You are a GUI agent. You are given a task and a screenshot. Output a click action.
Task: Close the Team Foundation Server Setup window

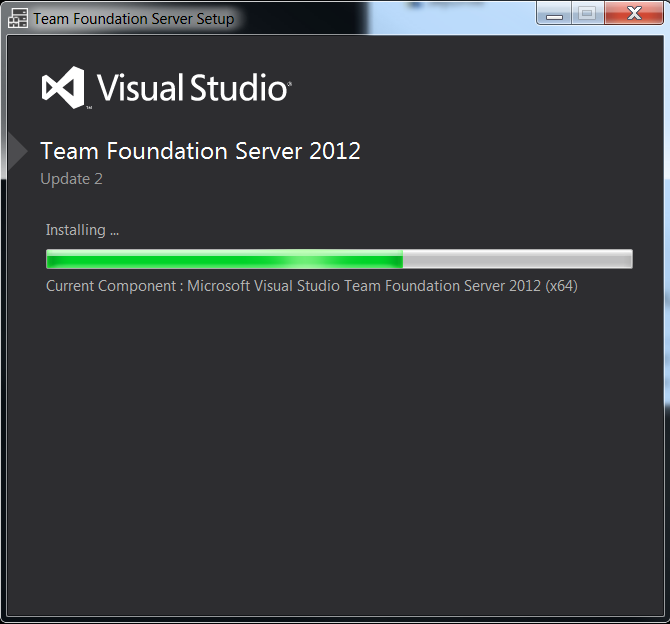634,13
